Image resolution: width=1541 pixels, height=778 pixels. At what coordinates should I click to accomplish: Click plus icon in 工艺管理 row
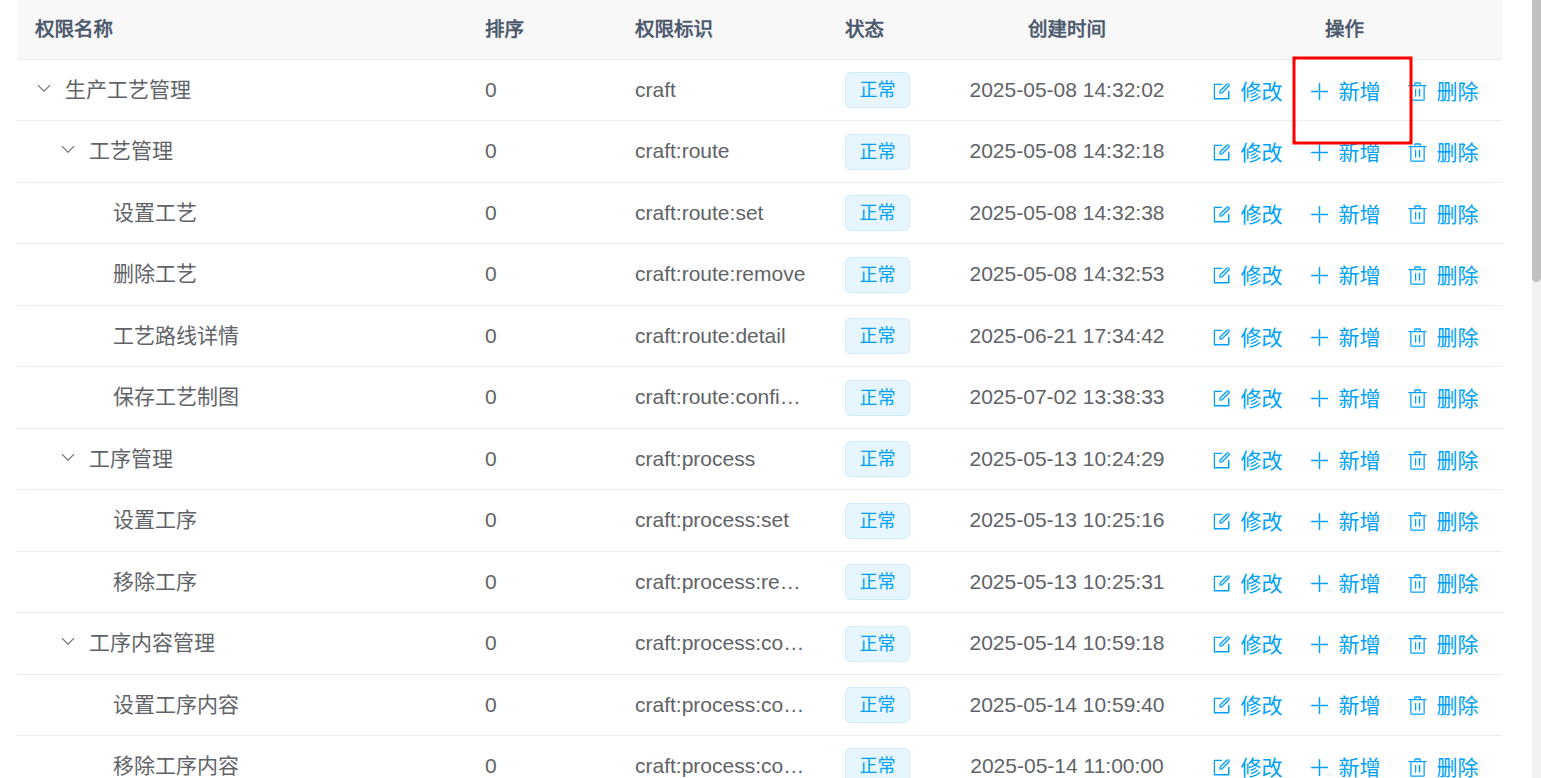tap(1319, 153)
